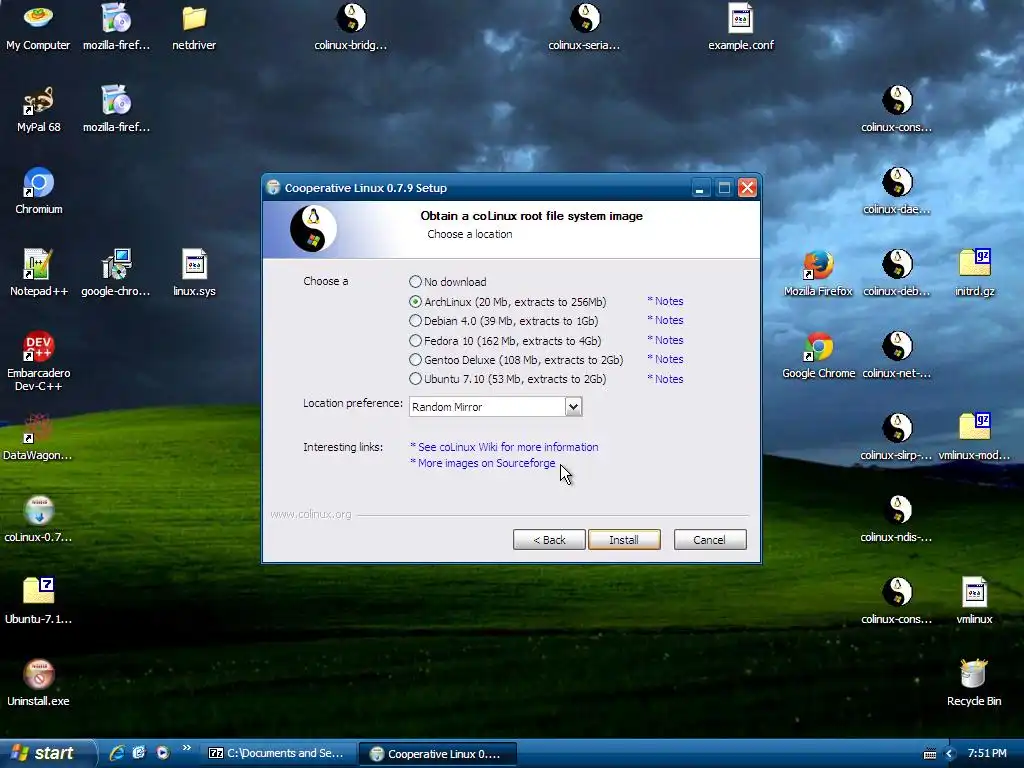Click the Back button in setup
Image resolution: width=1024 pixels, height=768 pixels.
[x=549, y=539]
